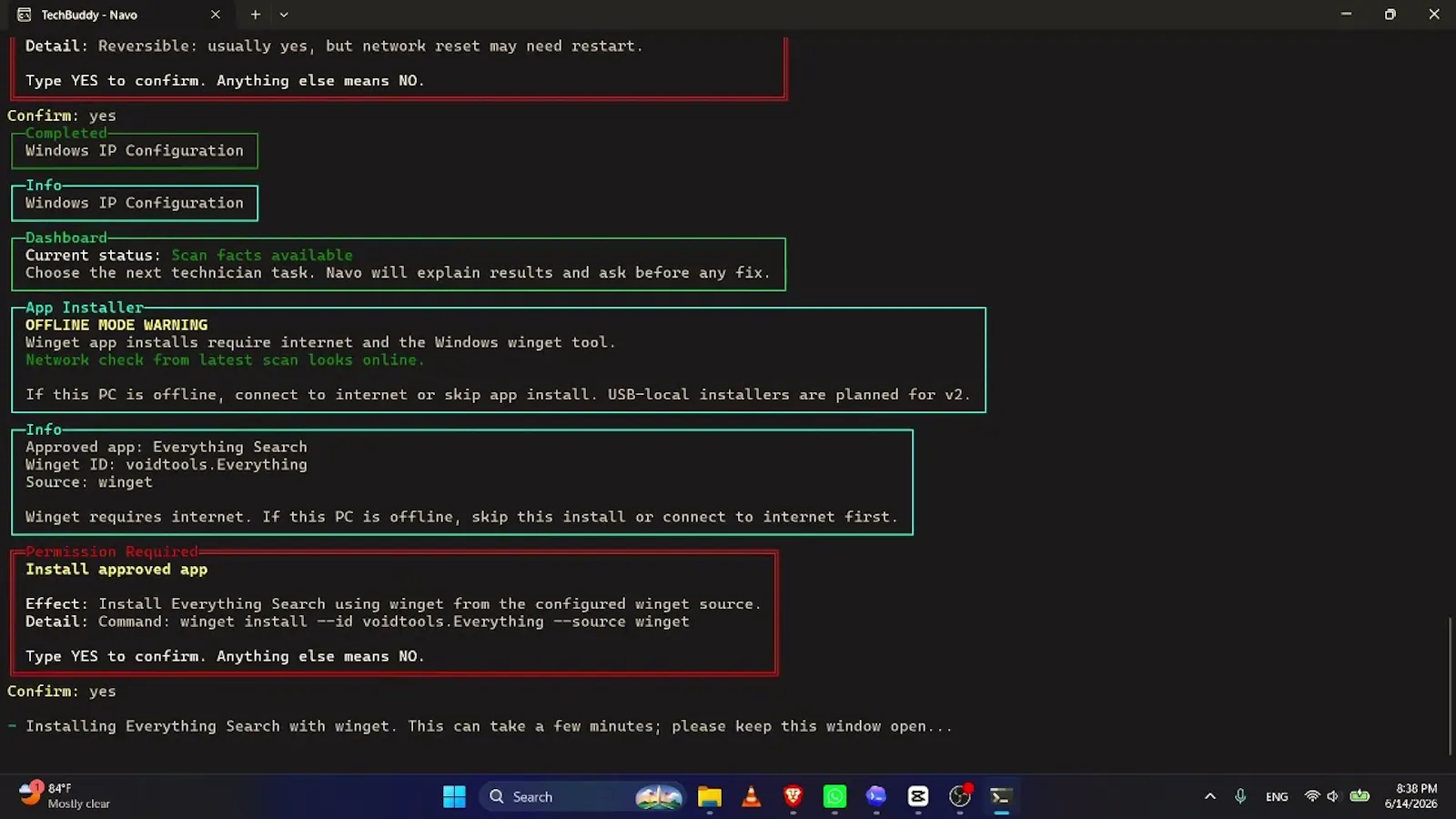The width and height of the screenshot is (1456, 819).
Task: Click the volume speaker tray icon
Action: click(1333, 796)
